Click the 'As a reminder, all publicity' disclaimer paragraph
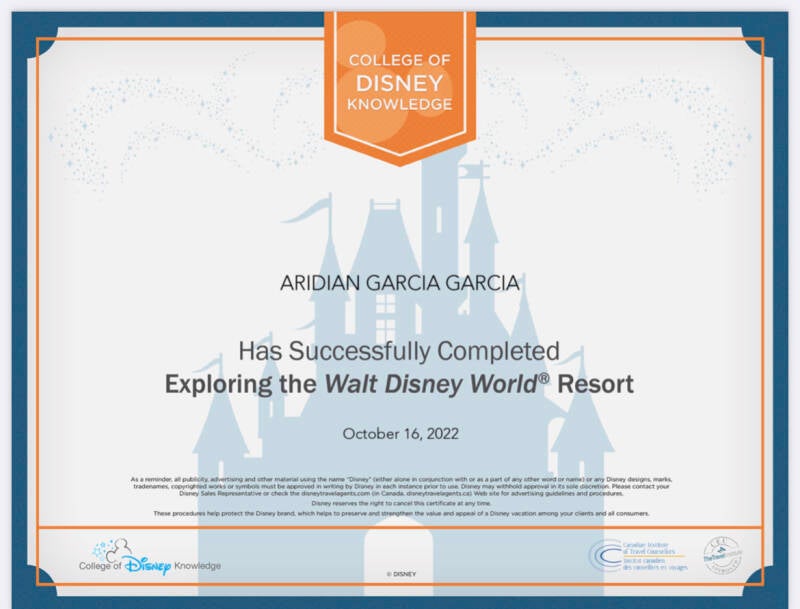This screenshot has height=609, width=800. tap(401, 487)
